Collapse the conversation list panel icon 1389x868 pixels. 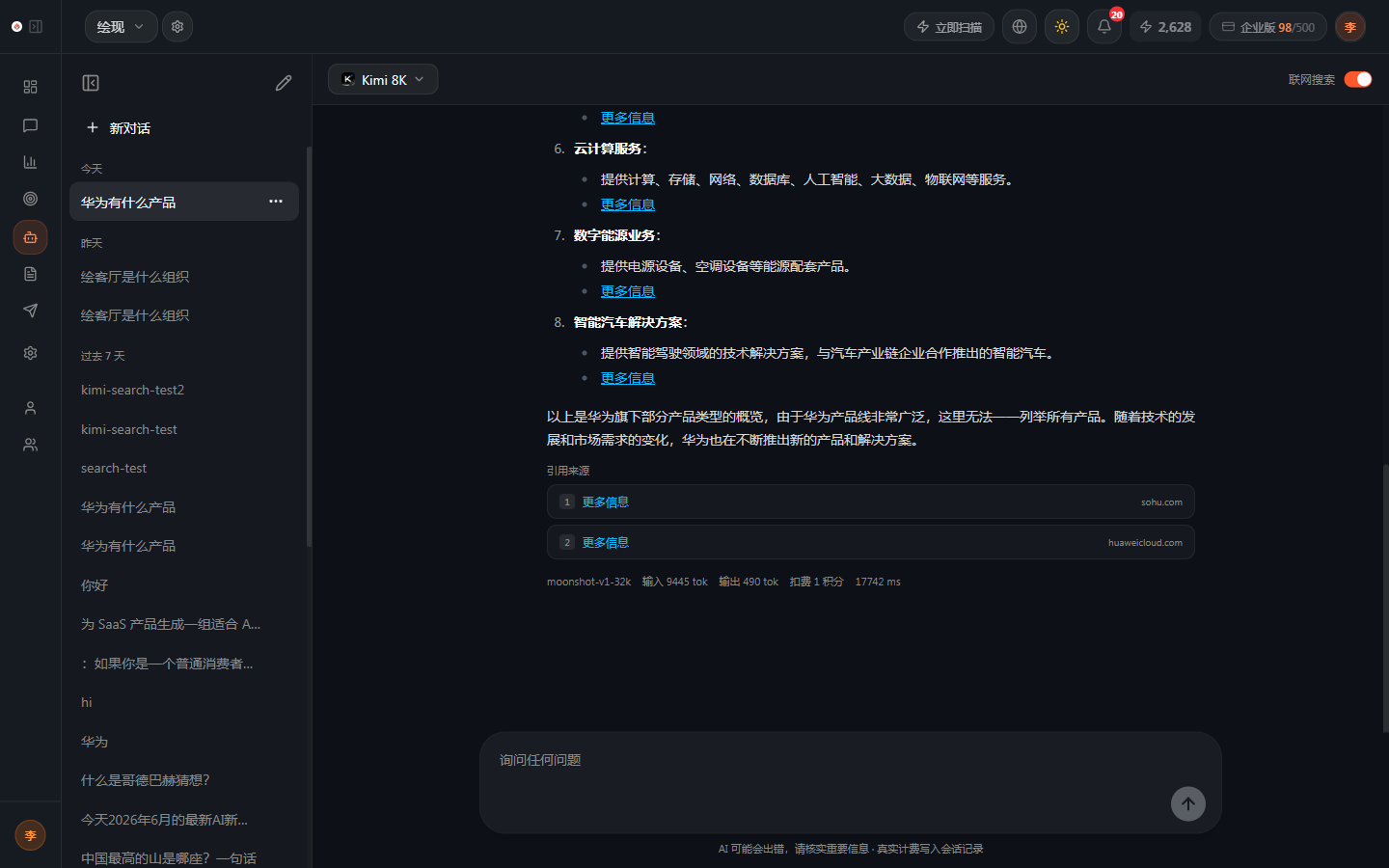click(91, 83)
